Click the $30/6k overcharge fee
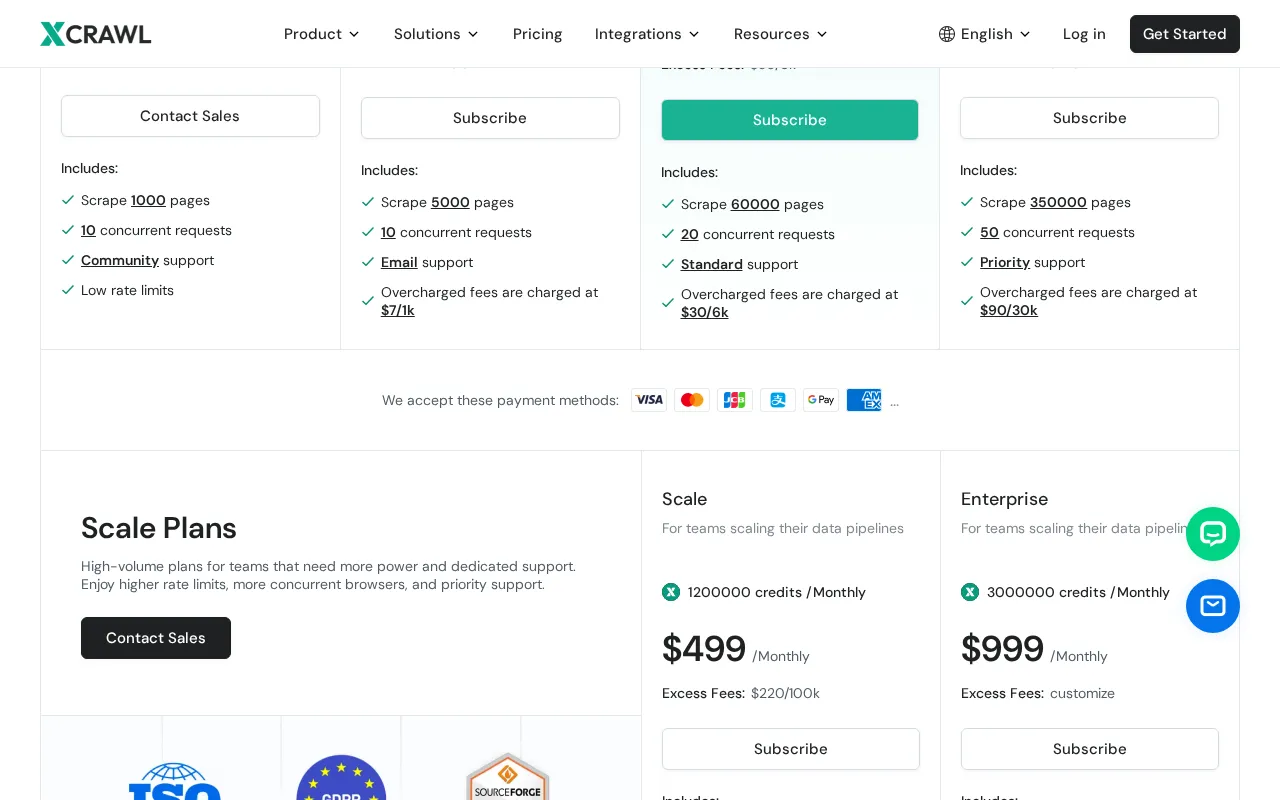Viewport: 1280px width, 800px height. [705, 312]
